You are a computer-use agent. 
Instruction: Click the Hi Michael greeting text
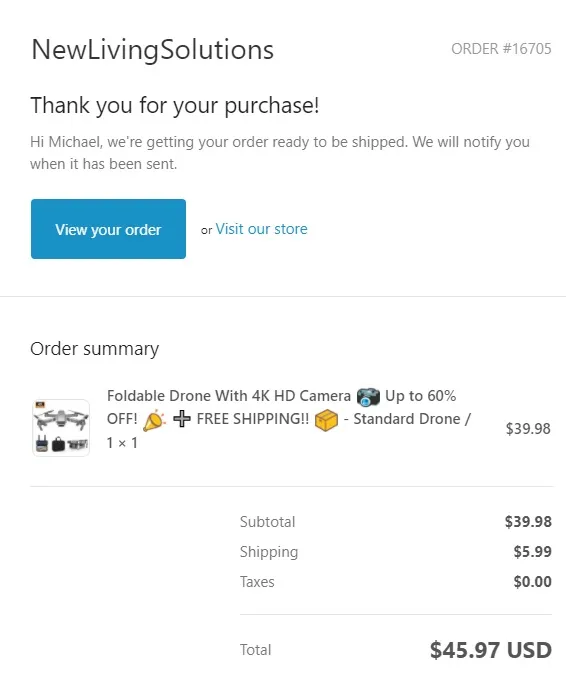click(280, 153)
